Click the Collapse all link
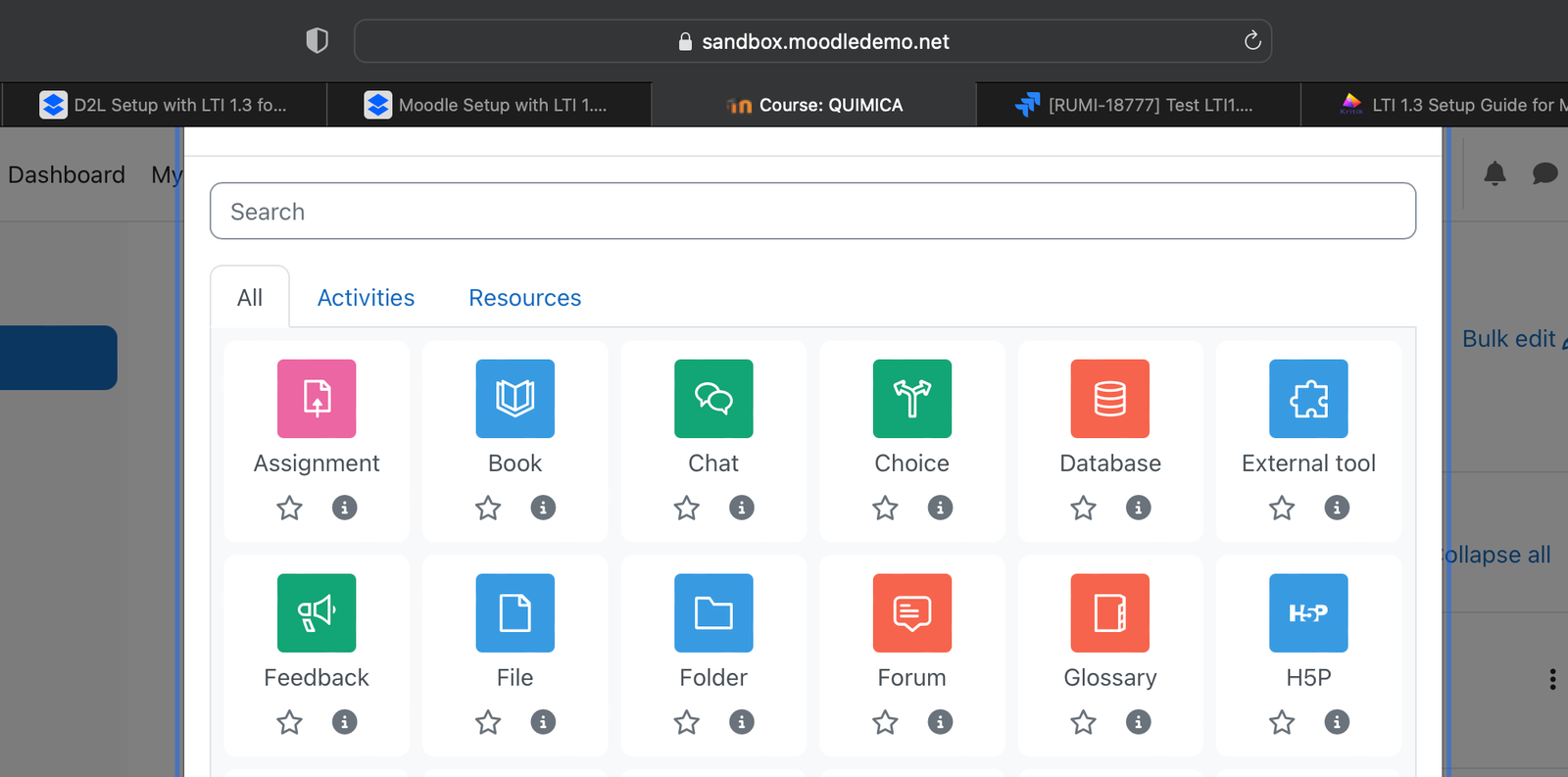This screenshot has width=1568, height=777. [1496, 555]
